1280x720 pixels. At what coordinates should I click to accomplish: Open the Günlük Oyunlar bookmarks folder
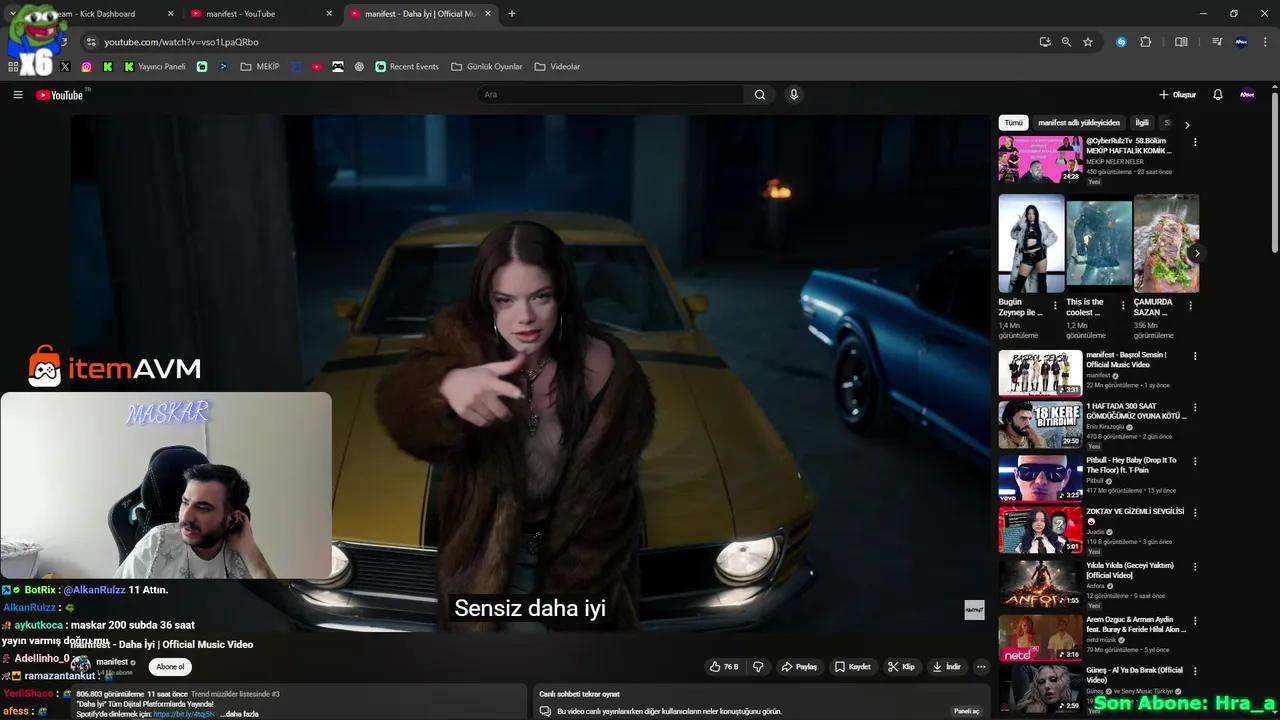(487, 67)
